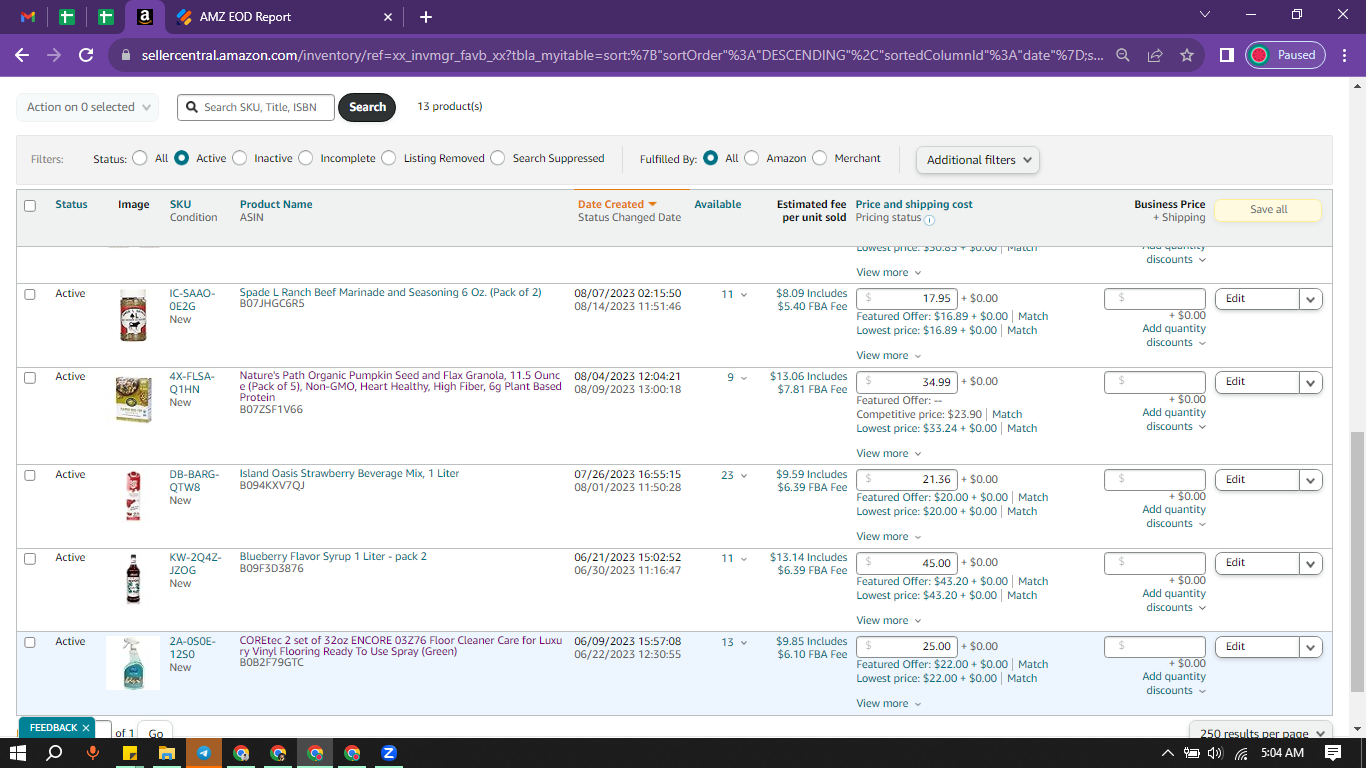Image resolution: width=1366 pixels, height=768 pixels.
Task: Open the Paused profile button
Action: (x=1285, y=55)
